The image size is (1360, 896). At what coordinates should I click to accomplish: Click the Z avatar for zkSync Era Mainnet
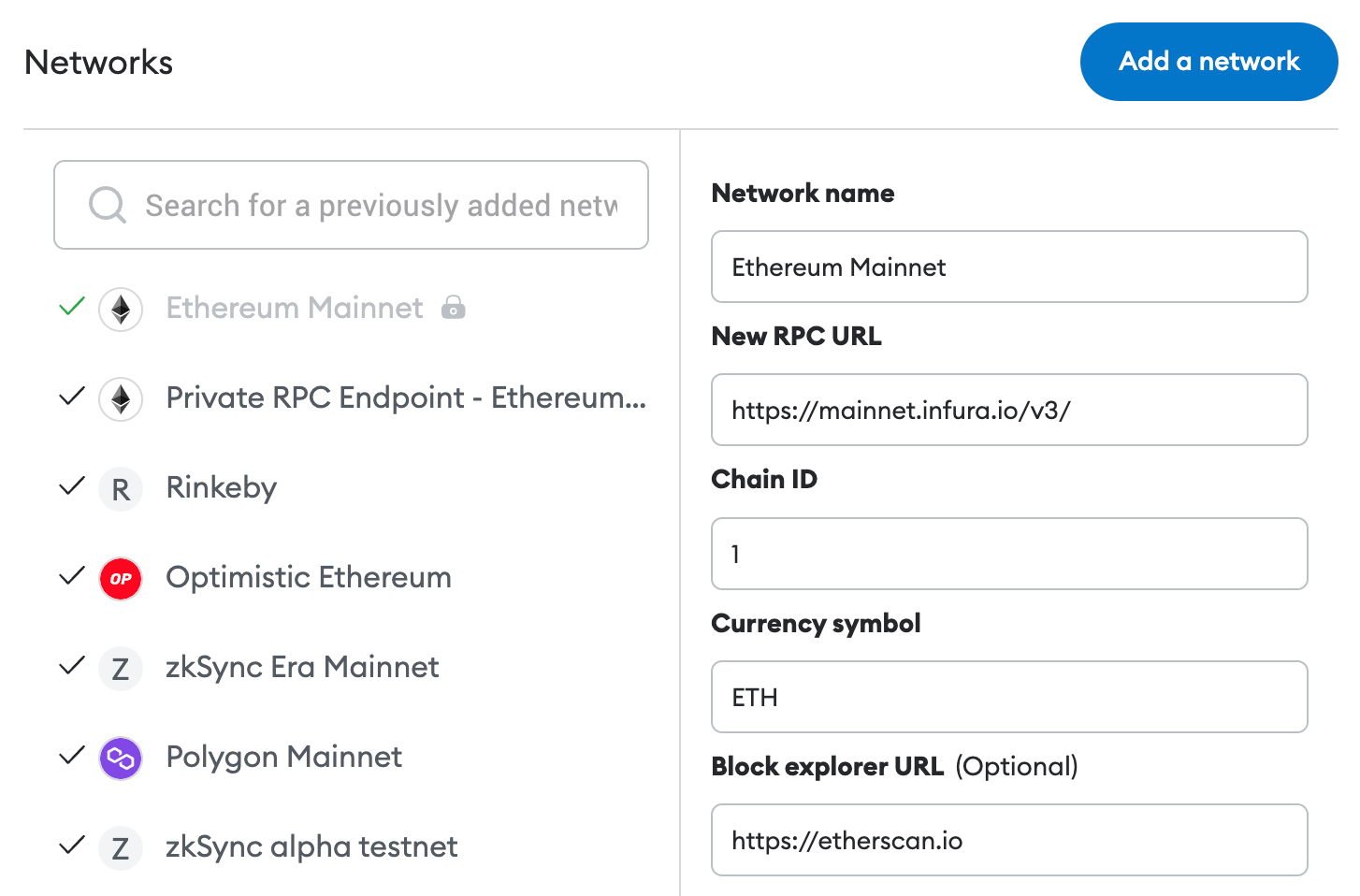(121, 668)
